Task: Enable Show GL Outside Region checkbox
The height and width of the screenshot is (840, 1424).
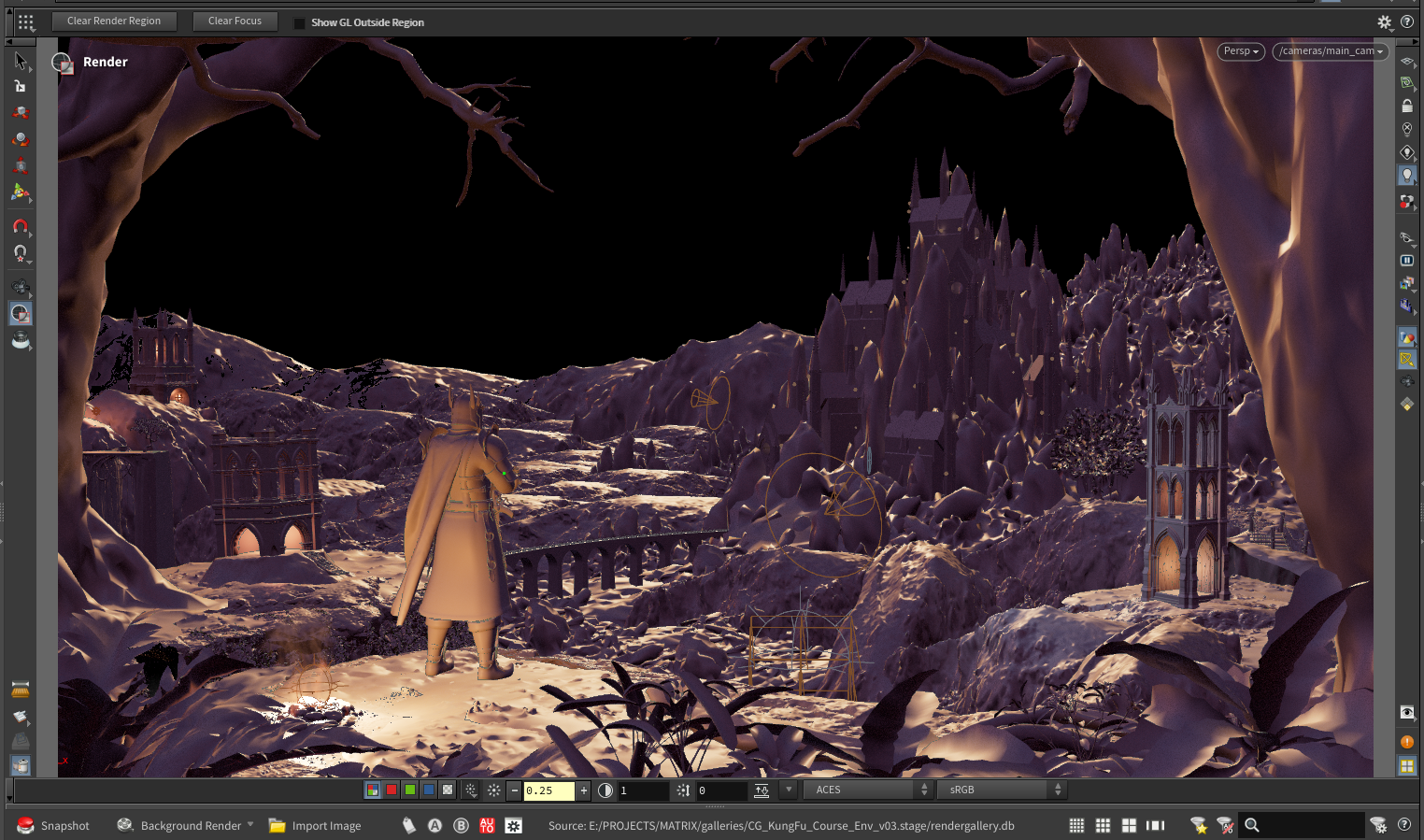Action: tap(299, 22)
